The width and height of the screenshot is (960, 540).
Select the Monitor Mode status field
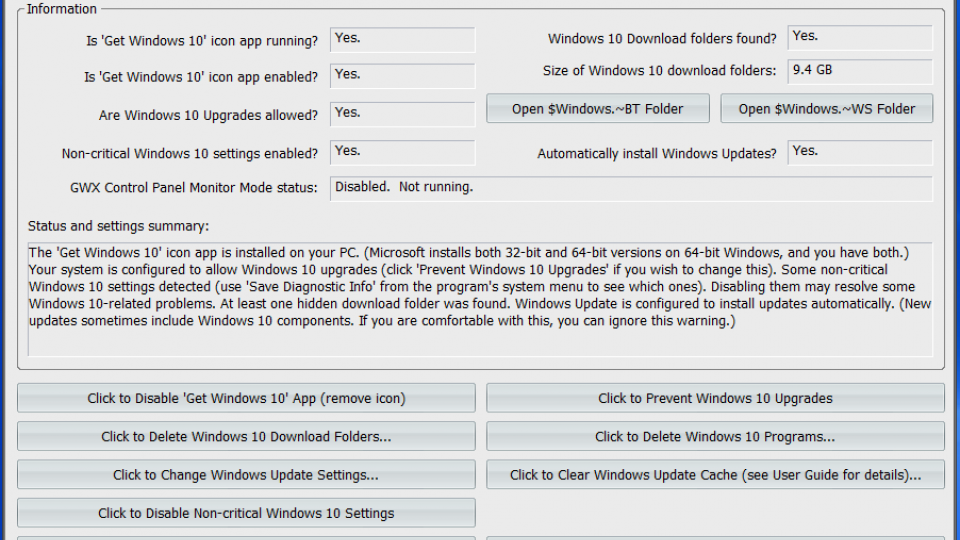coord(631,188)
